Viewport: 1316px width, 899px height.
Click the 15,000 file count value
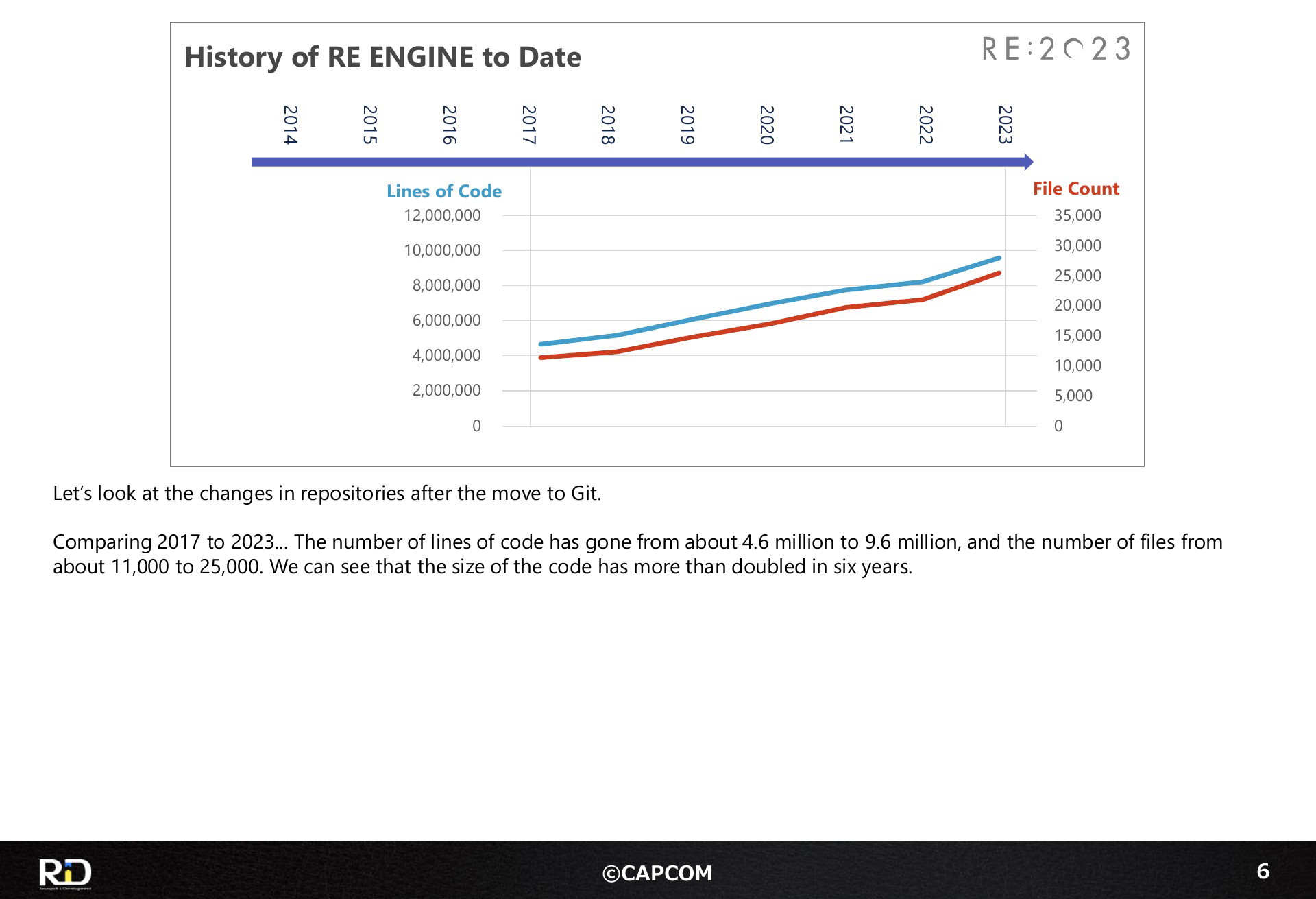coord(1077,335)
